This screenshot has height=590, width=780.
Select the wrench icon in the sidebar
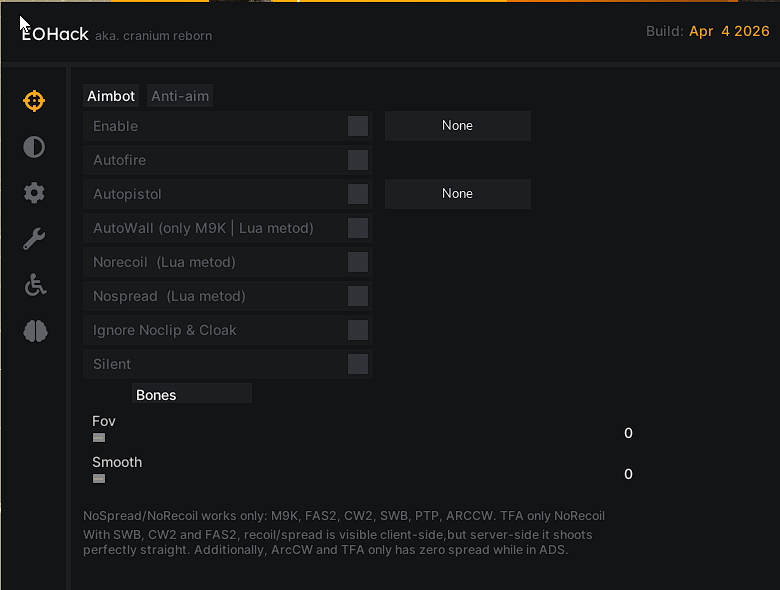coord(34,239)
